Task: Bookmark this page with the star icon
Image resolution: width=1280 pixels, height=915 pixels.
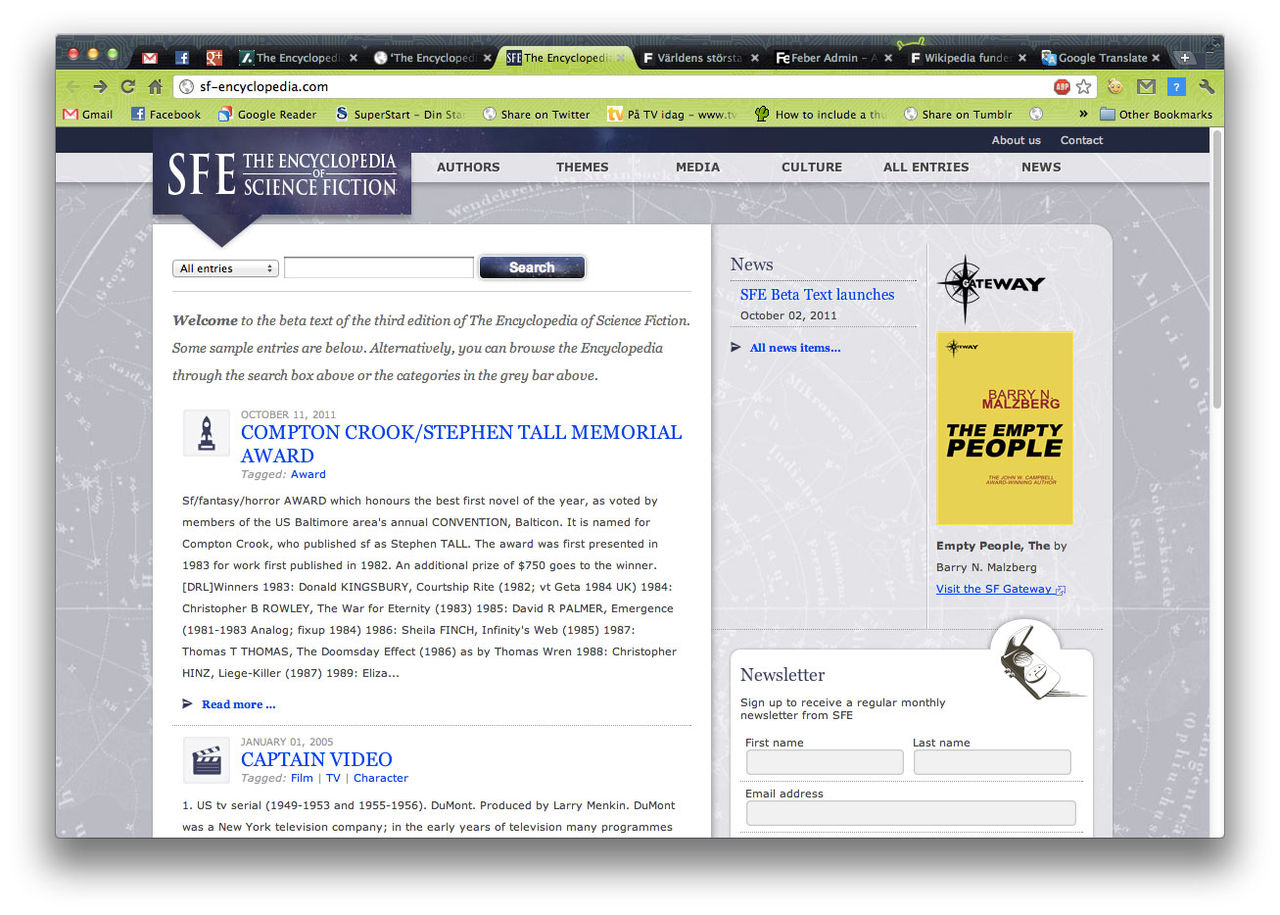Action: [1084, 87]
